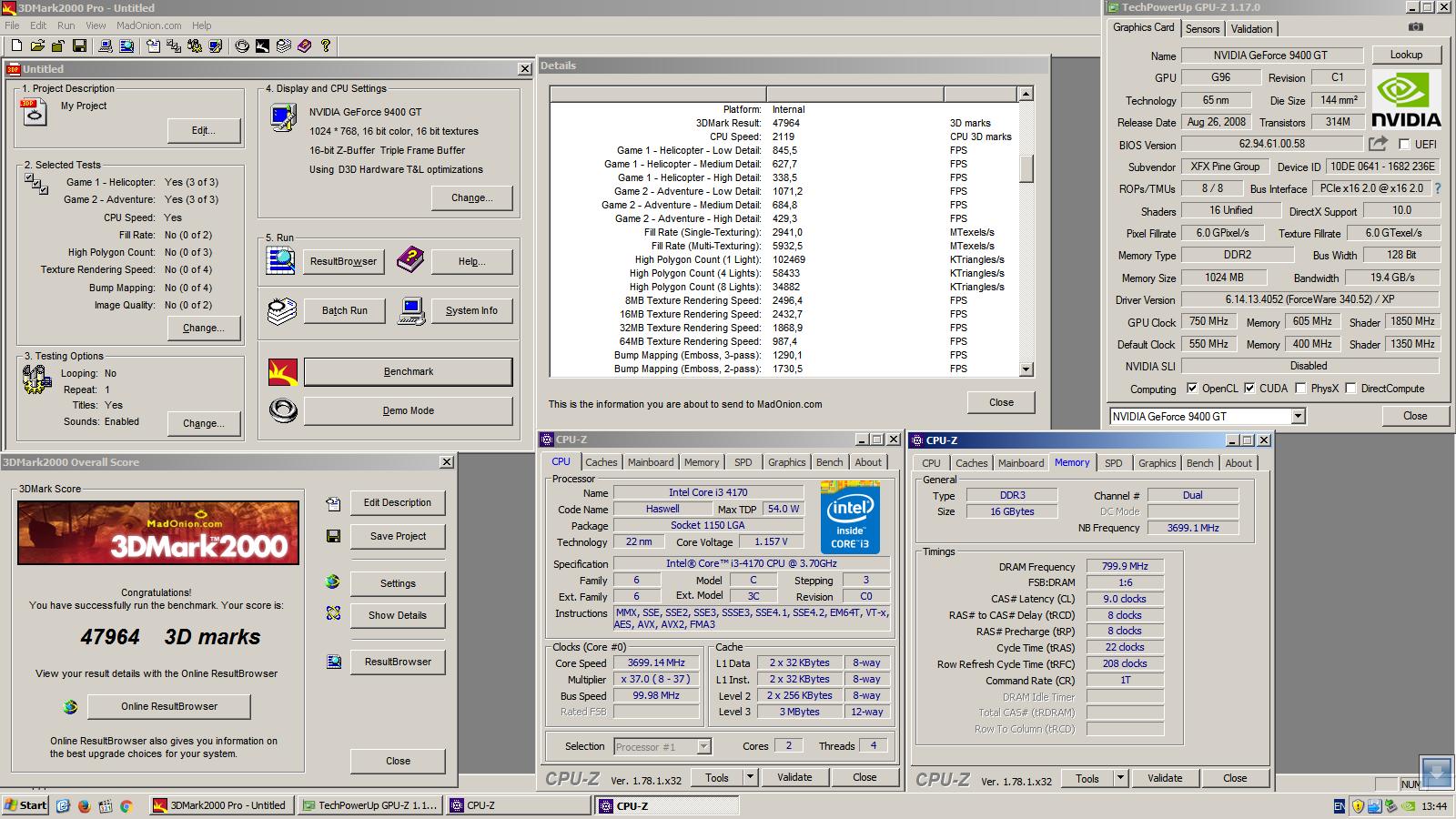
Task: Click the Display Settings monitor toolbar icon
Action: (216, 45)
